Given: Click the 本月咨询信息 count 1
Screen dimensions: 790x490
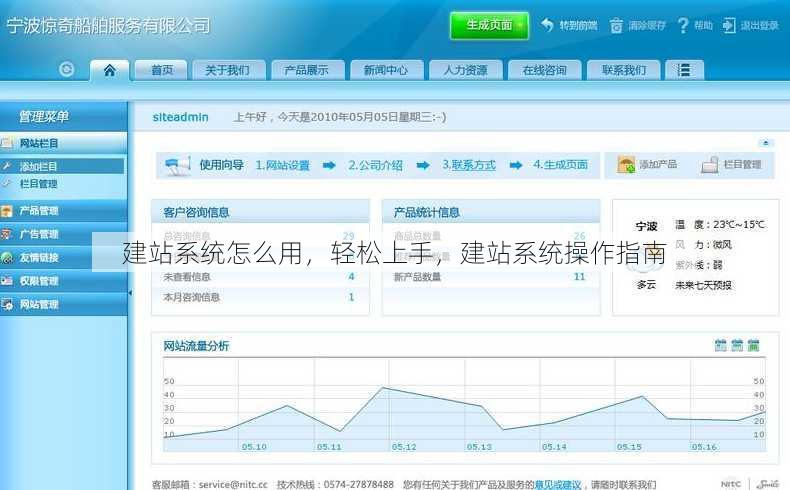Looking at the screenshot, I should 351,297.
